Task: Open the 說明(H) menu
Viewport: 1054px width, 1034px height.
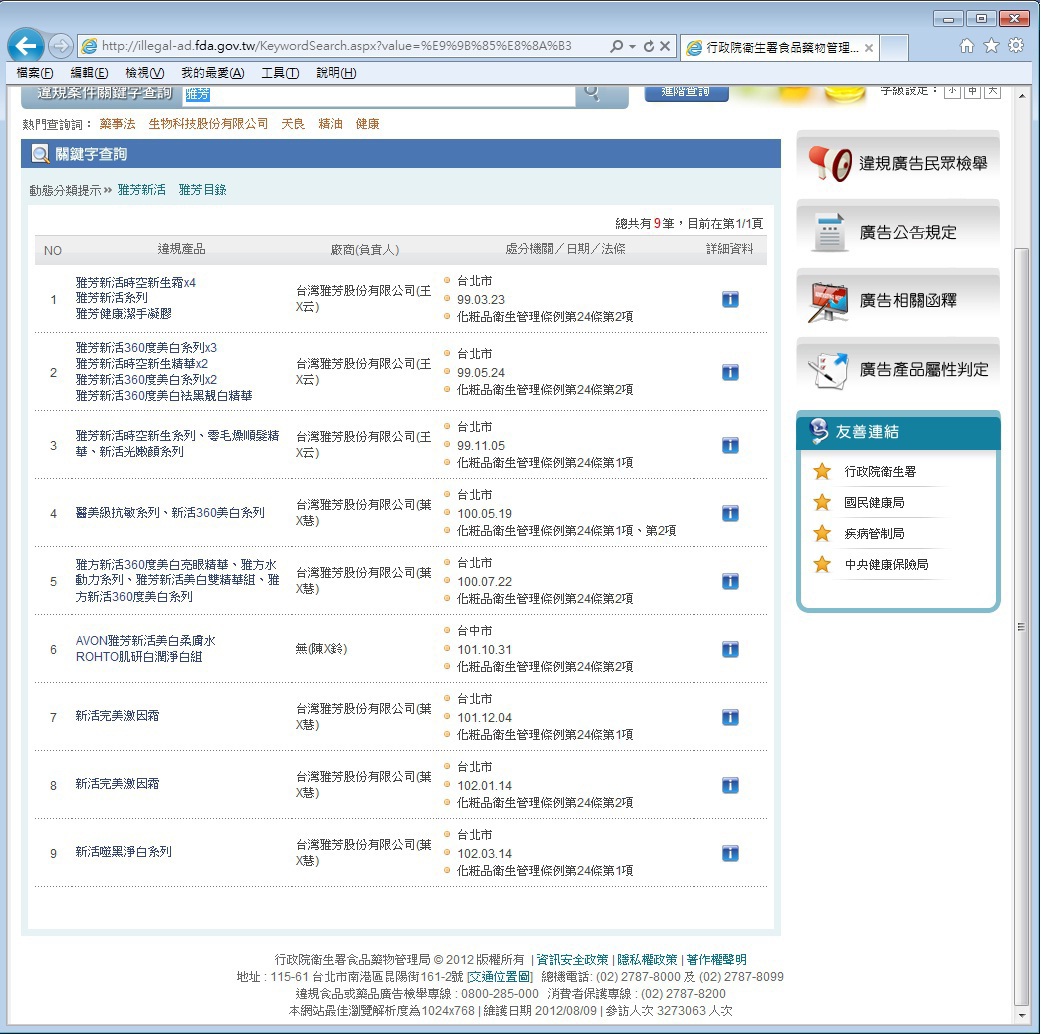Action: pos(336,73)
